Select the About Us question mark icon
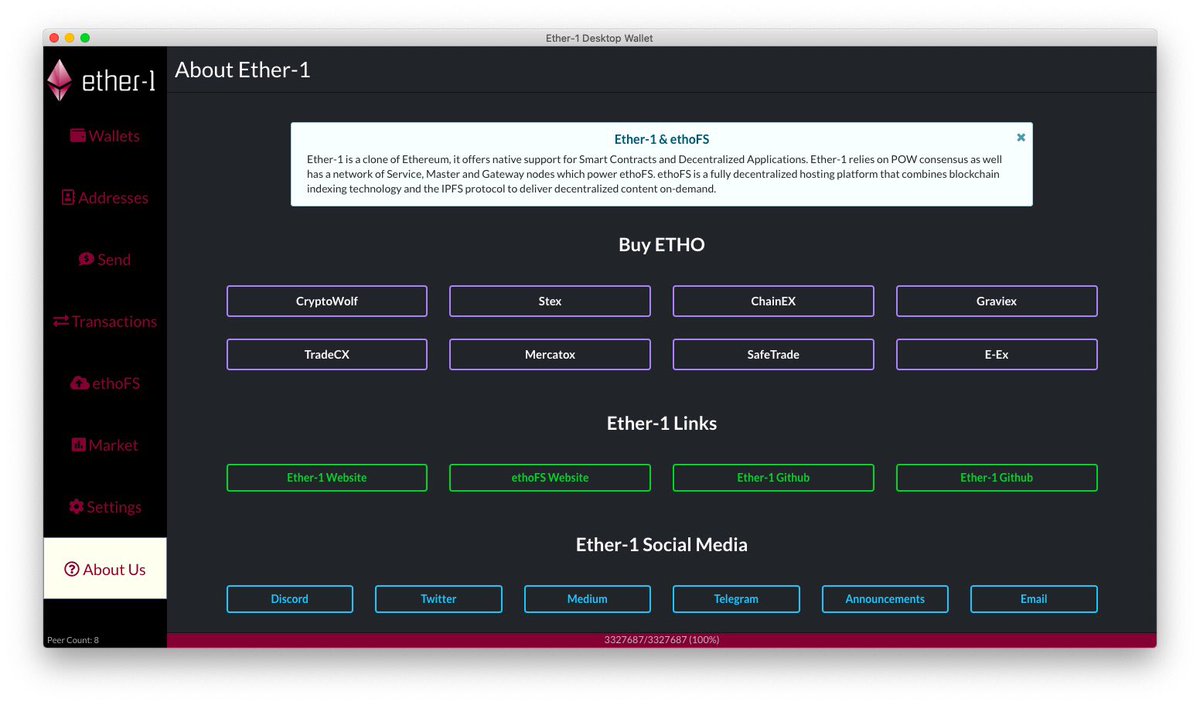The image size is (1200, 705). [x=72, y=568]
